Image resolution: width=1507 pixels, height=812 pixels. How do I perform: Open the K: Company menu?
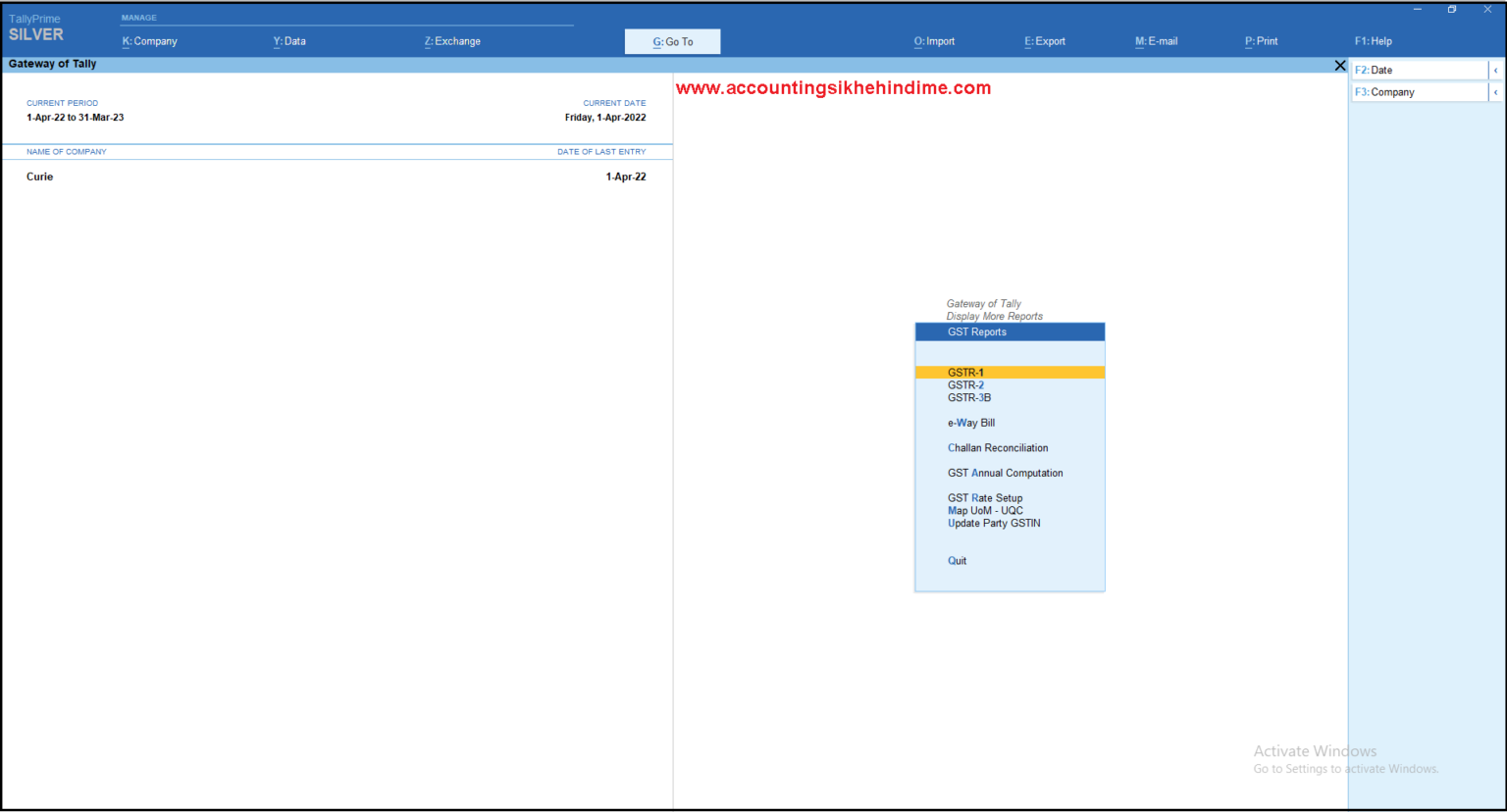point(149,41)
